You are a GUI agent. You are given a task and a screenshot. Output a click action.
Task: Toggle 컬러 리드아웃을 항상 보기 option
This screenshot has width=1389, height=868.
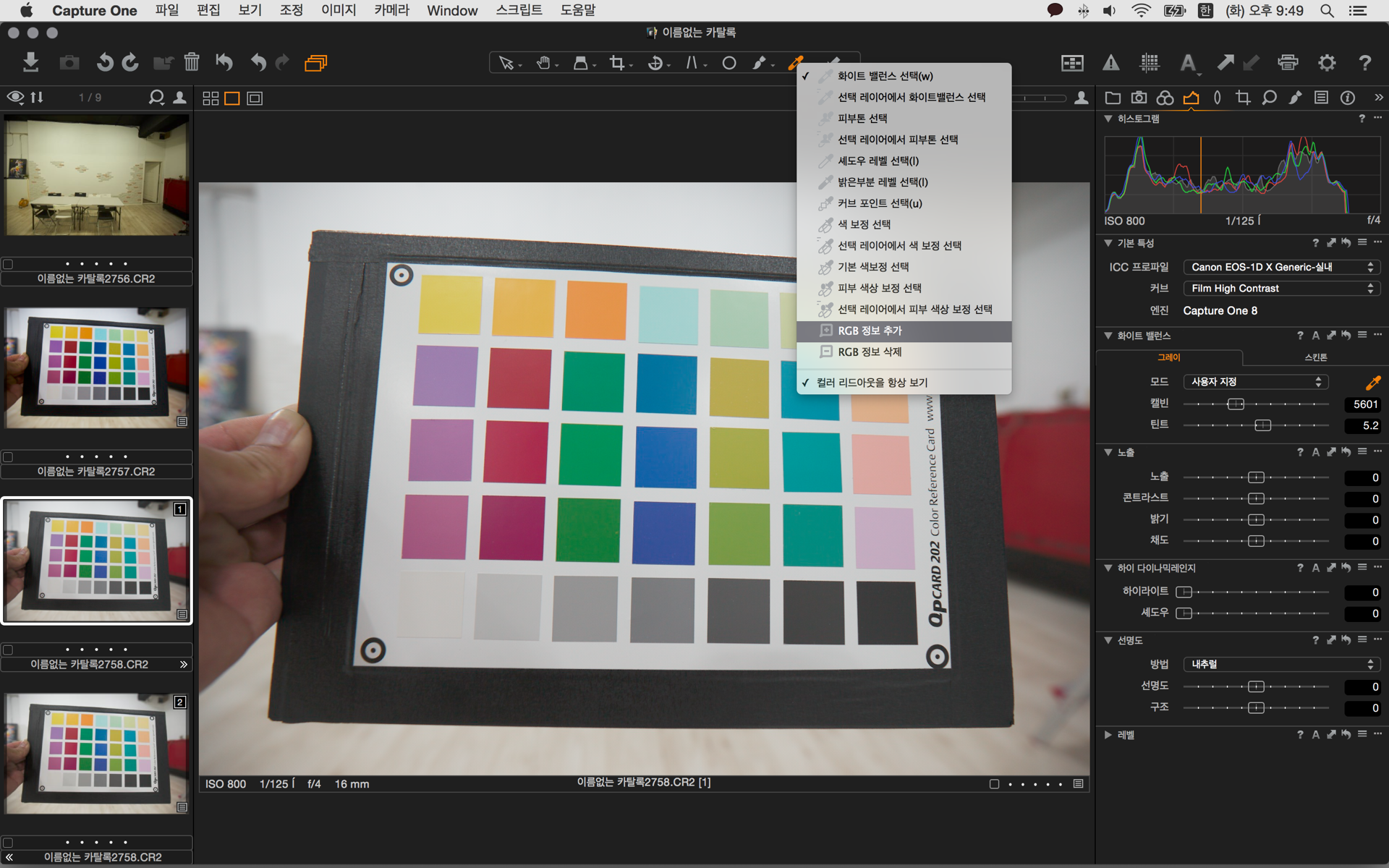tap(872, 383)
